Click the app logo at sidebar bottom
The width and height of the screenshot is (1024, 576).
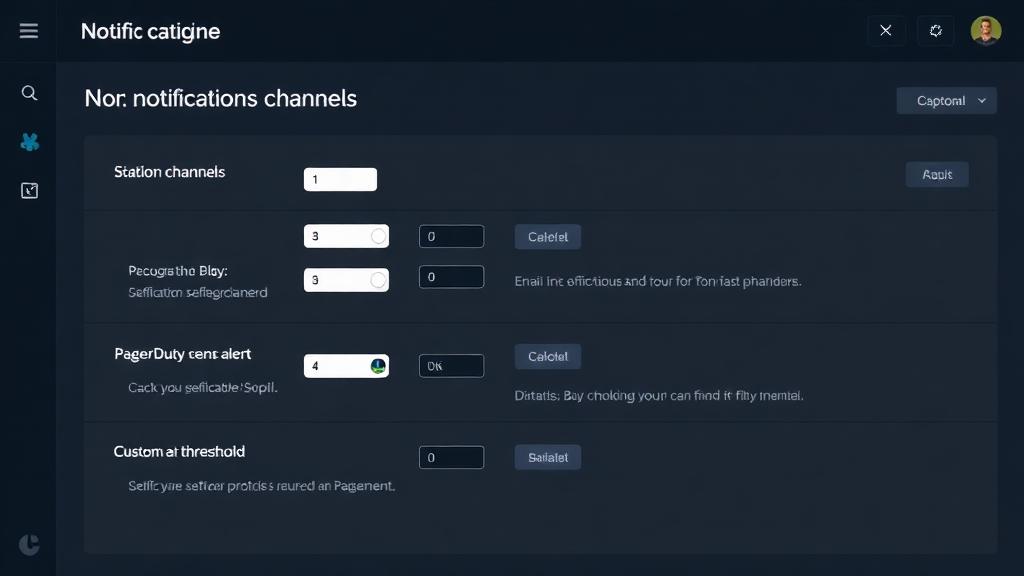29,545
